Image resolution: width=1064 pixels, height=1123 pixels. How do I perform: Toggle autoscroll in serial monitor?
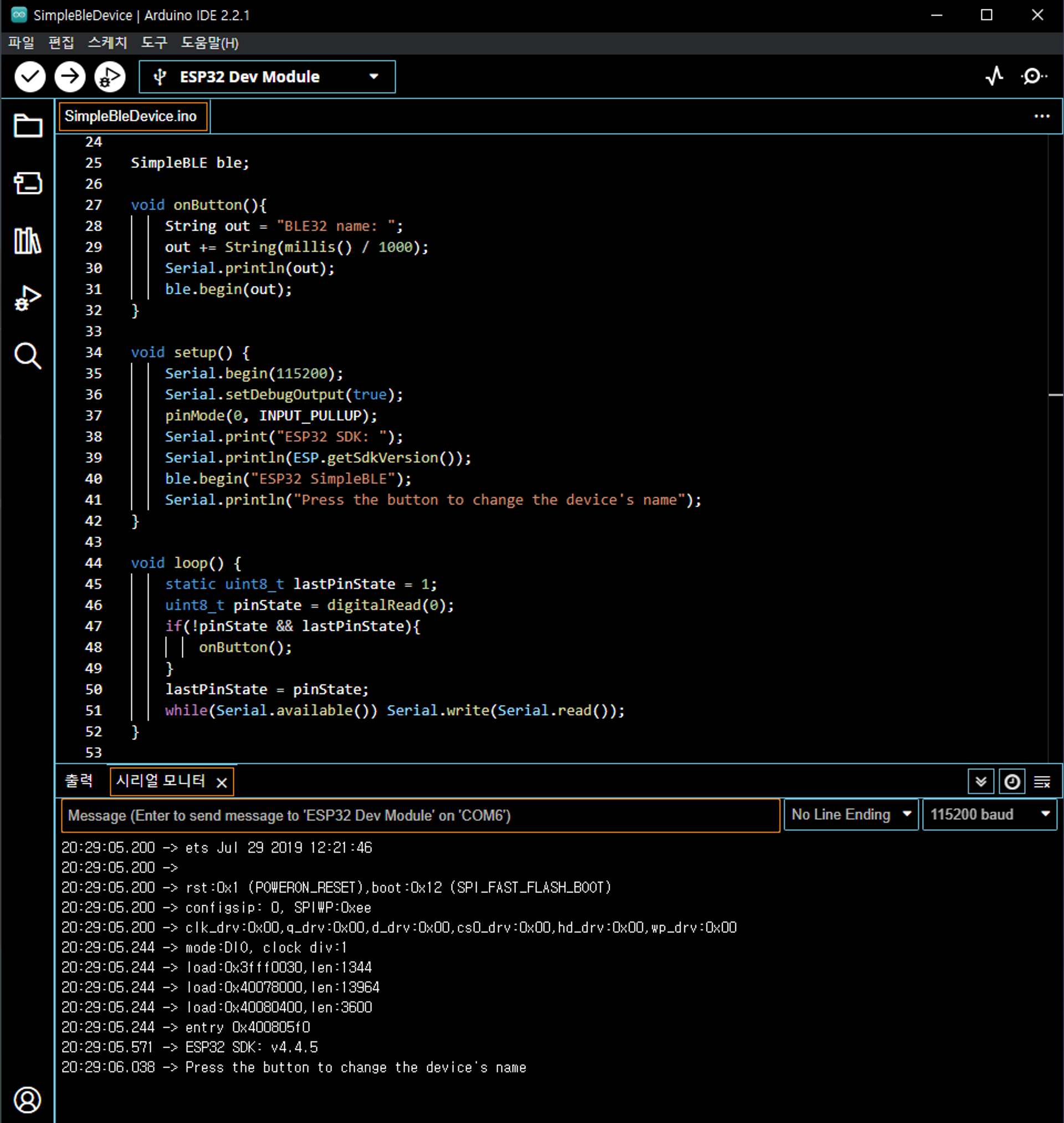[x=981, y=782]
